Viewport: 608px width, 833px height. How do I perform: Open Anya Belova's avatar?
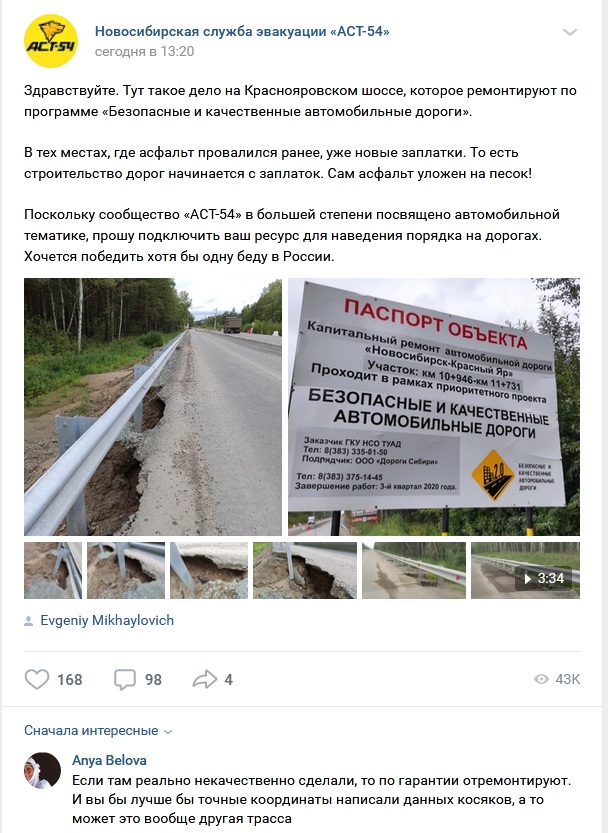43,770
